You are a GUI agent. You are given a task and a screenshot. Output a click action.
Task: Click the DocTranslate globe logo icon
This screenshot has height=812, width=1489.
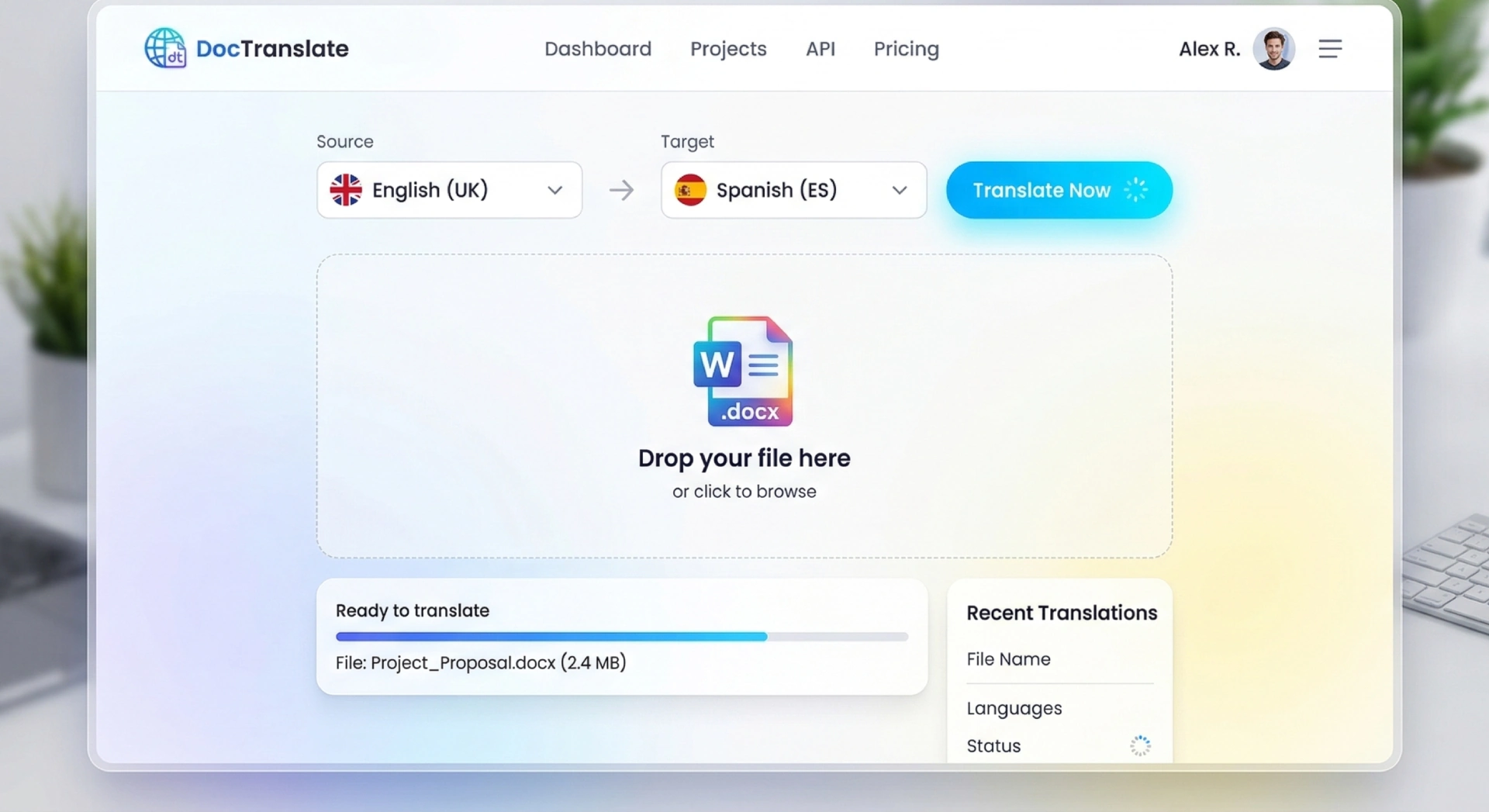coord(165,48)
